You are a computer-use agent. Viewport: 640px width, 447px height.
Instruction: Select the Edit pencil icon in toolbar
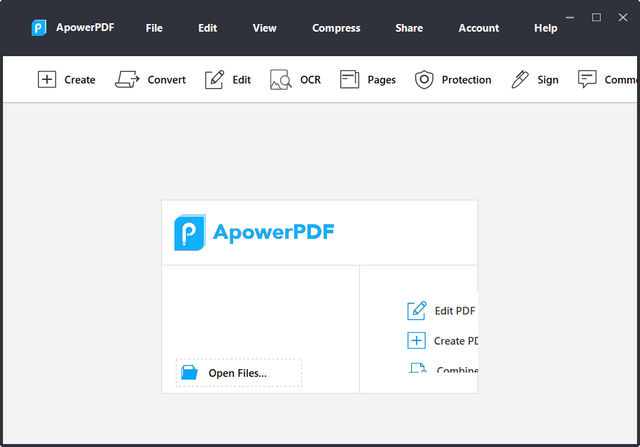click(214, 80)
